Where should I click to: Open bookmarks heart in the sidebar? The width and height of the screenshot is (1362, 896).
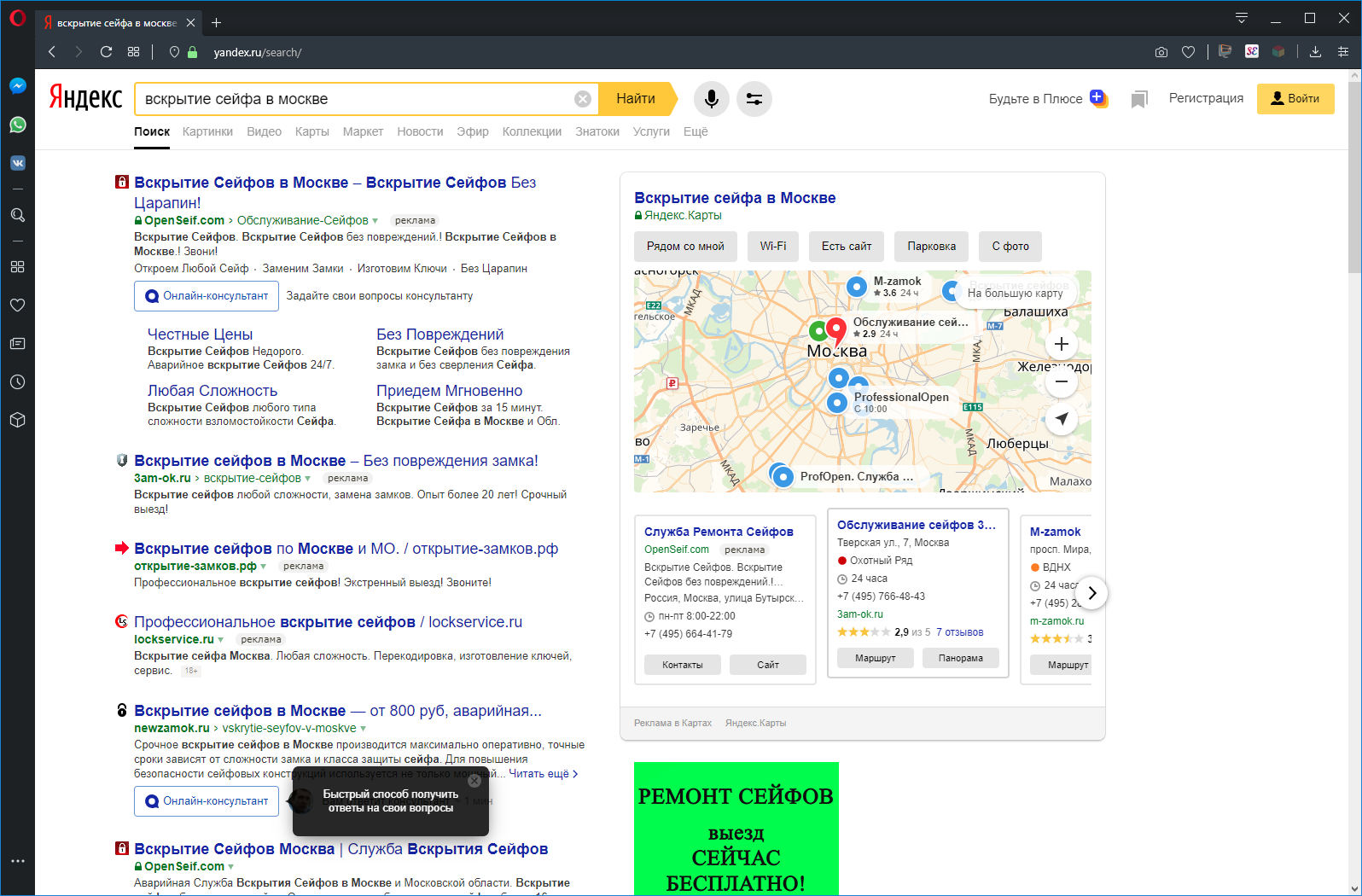coord(17,305)
